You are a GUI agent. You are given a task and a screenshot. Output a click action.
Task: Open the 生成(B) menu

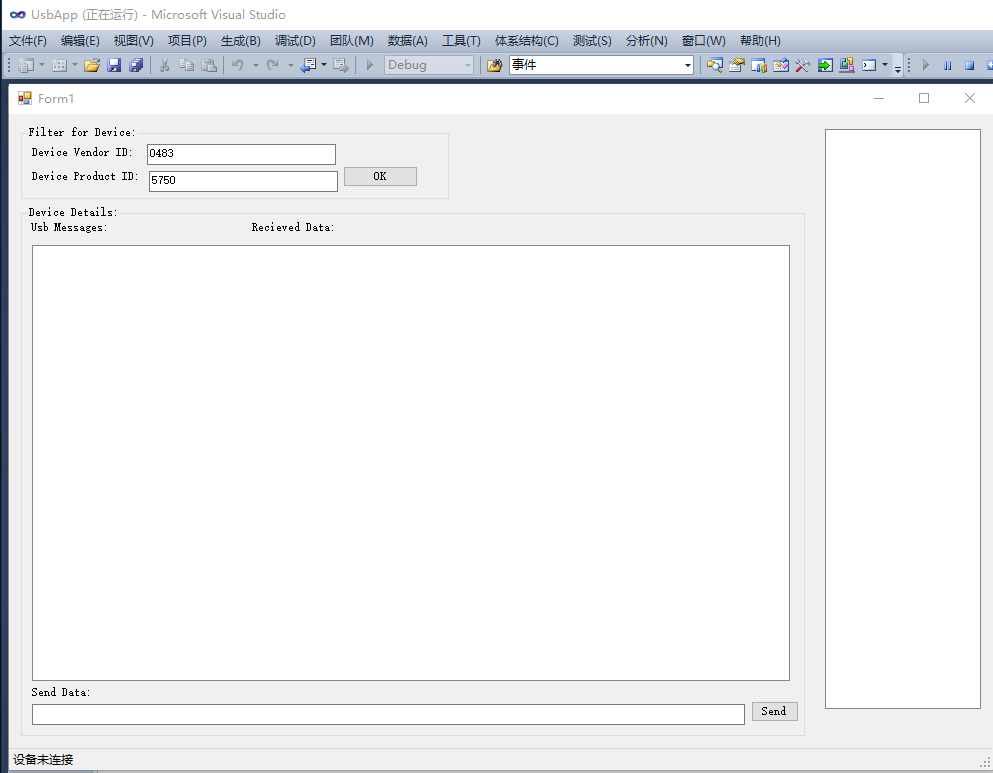pyautogui.click(x=241, y=41)
